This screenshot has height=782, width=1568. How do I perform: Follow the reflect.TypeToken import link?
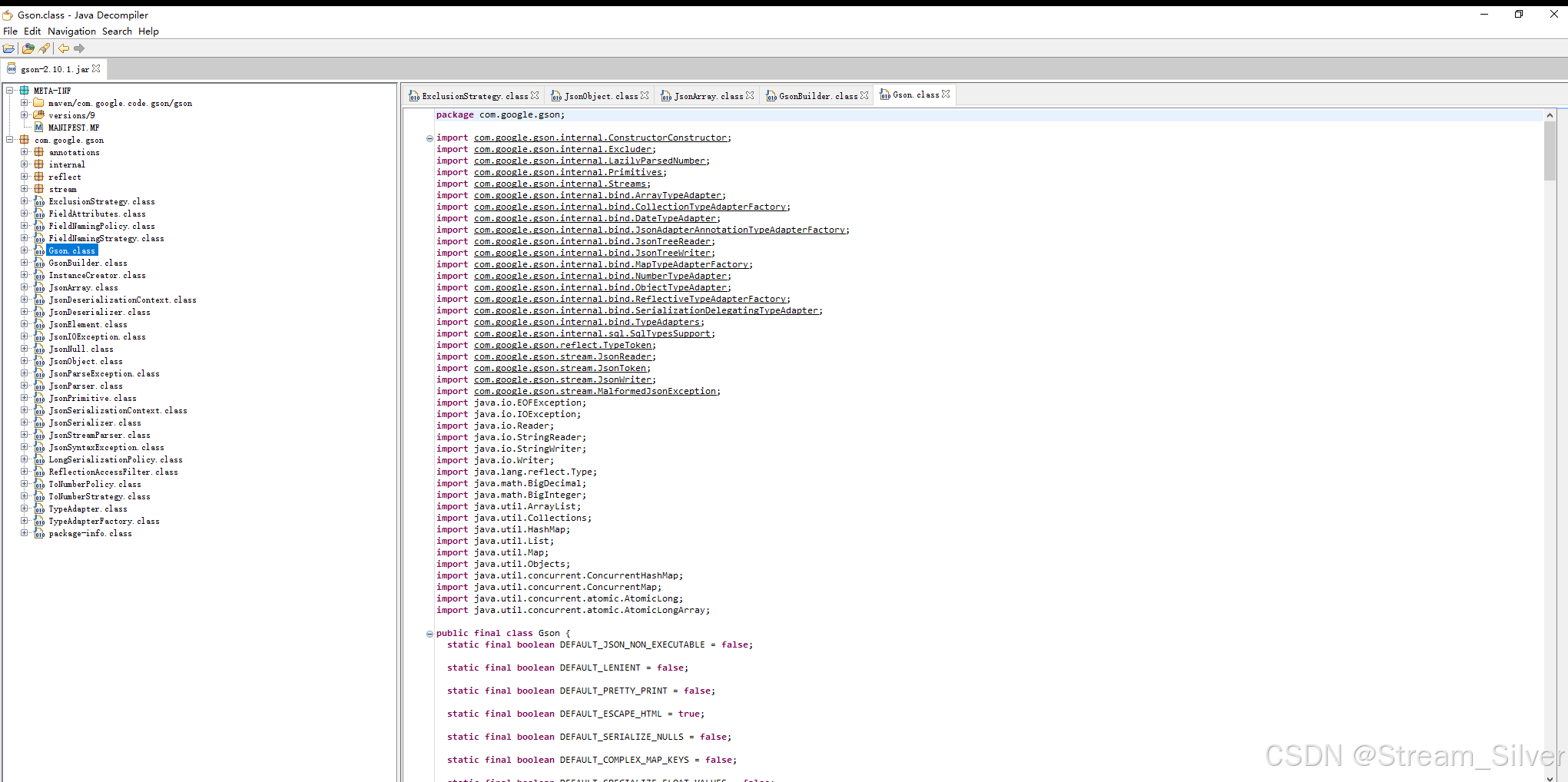[x=563, y=346]
